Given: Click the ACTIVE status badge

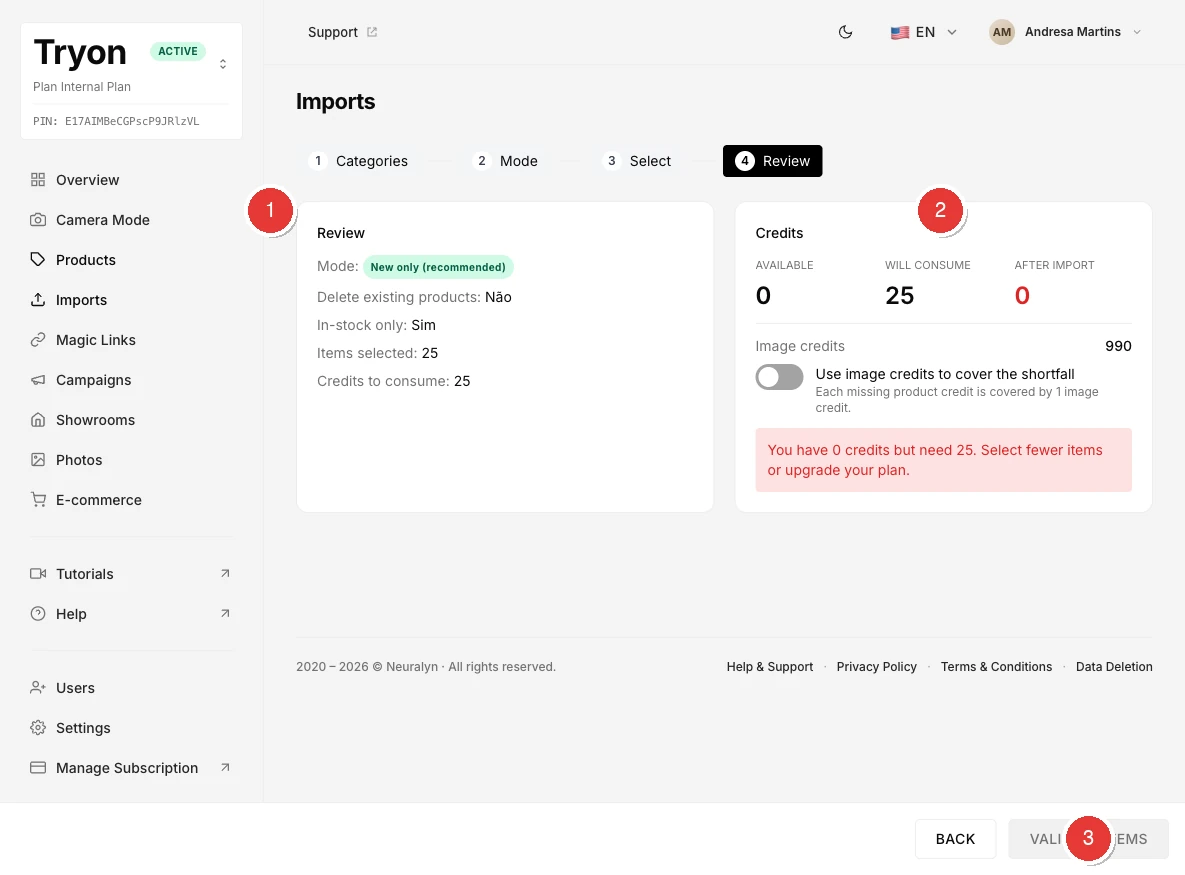Looking at the screenshot, I should tap(178, 51).
